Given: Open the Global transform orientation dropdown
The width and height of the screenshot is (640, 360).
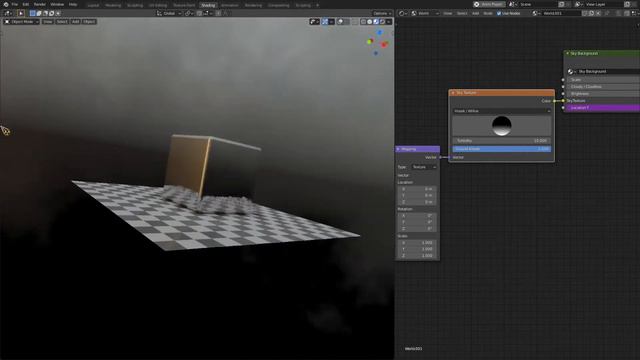Looking at the screenshot, I should point(169,13).
